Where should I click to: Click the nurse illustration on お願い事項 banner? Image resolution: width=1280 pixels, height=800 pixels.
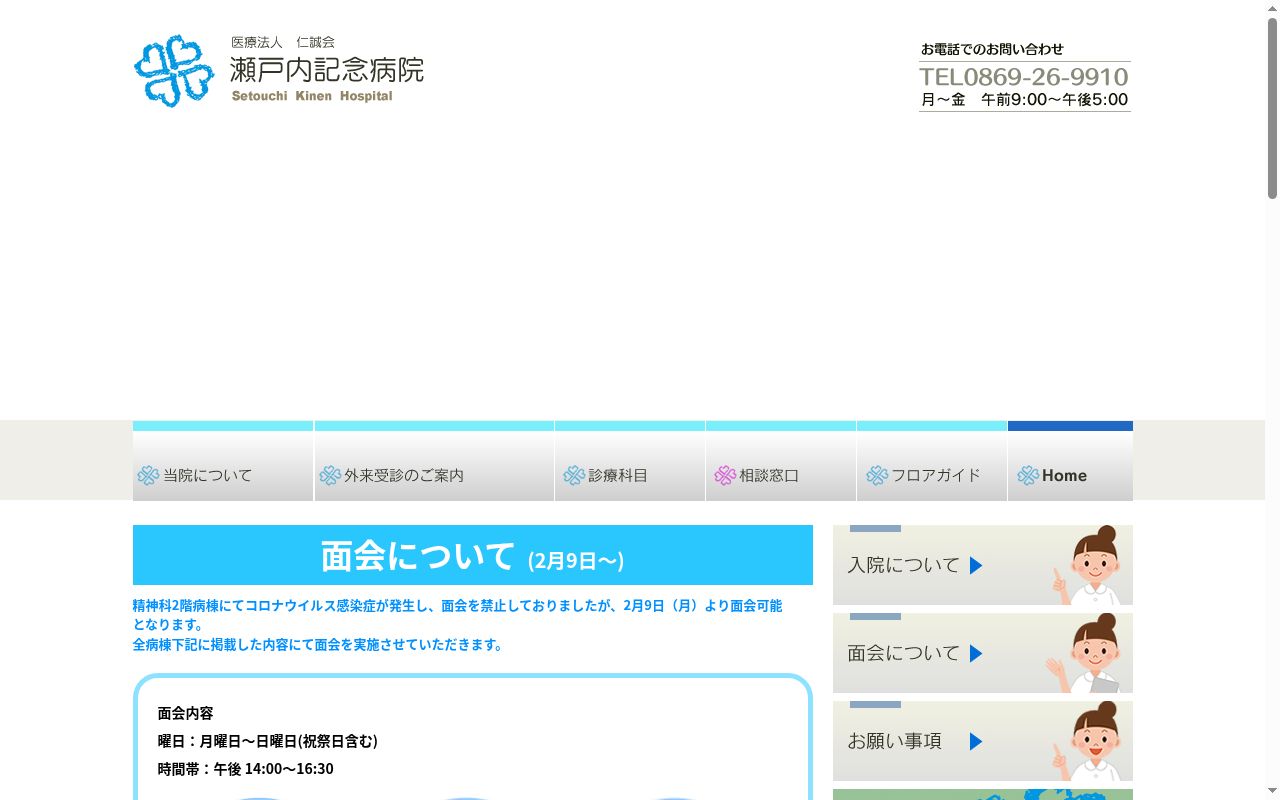click(1089, 742)
